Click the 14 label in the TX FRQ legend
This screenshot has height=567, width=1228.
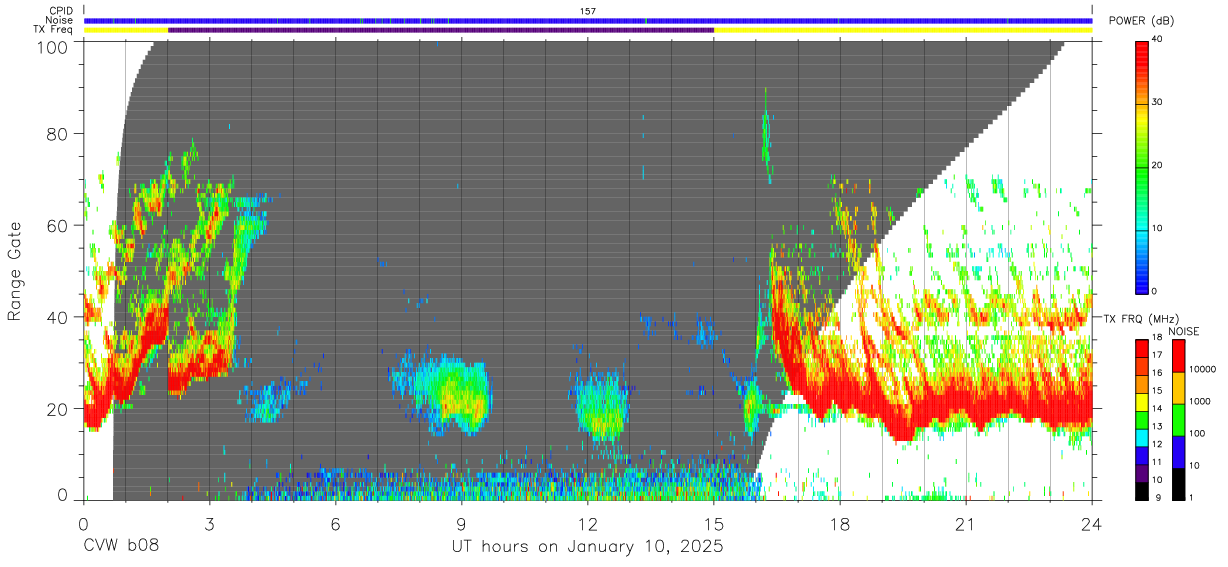pyautogui.click(x=1157, y=409)
